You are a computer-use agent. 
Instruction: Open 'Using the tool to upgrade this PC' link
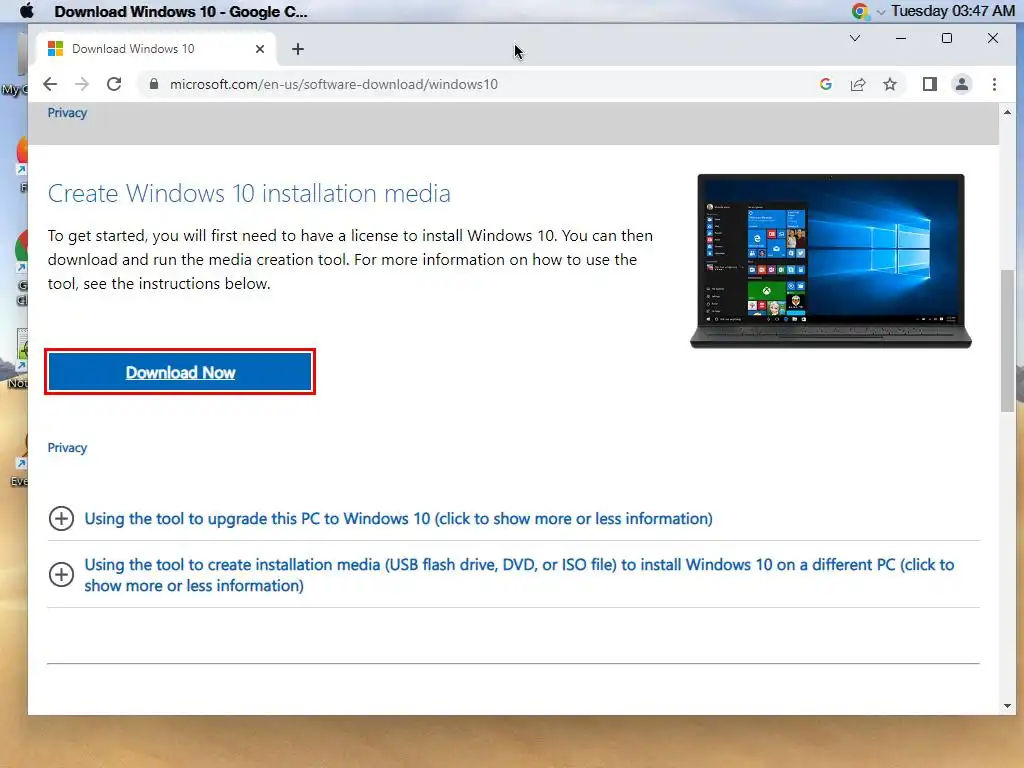click(x=398, y=519)
